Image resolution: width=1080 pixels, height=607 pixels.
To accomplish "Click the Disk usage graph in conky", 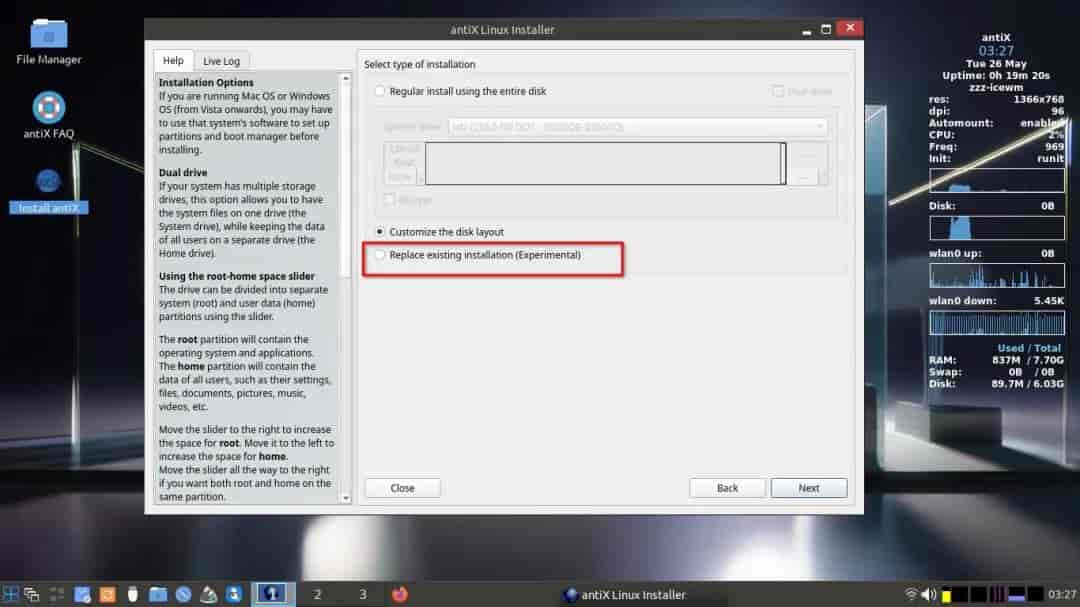I will [996, 227].
